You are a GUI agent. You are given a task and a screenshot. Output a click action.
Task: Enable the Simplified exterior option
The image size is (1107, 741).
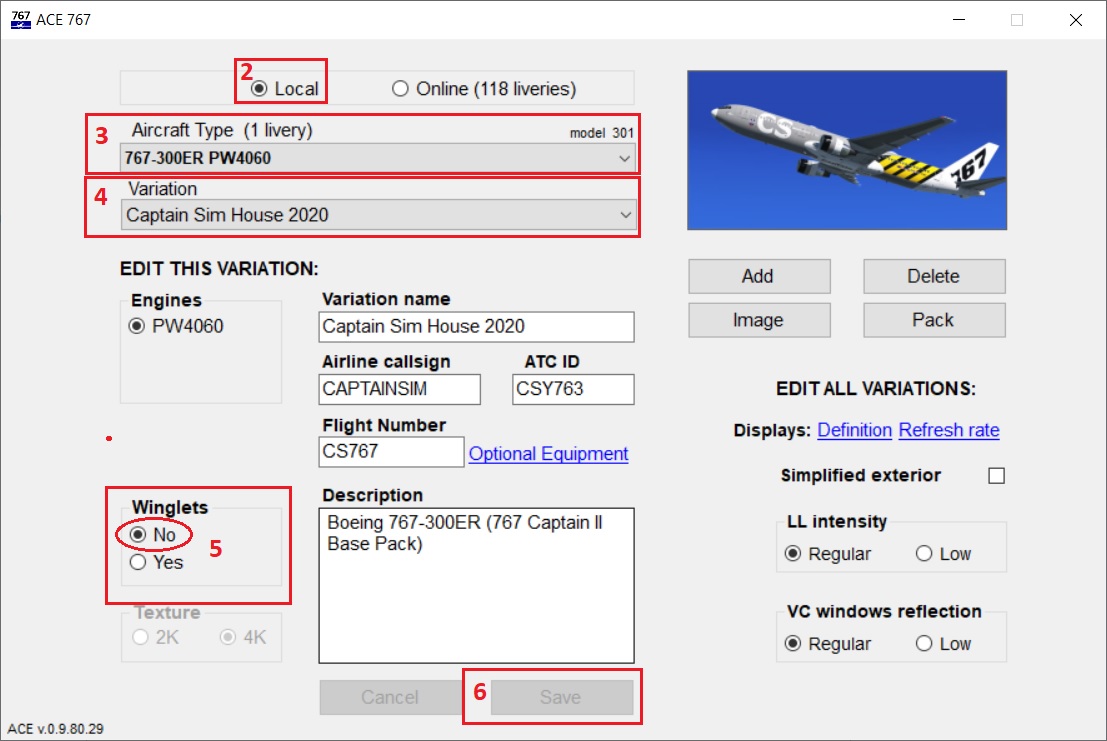click(x=995, y=477)
